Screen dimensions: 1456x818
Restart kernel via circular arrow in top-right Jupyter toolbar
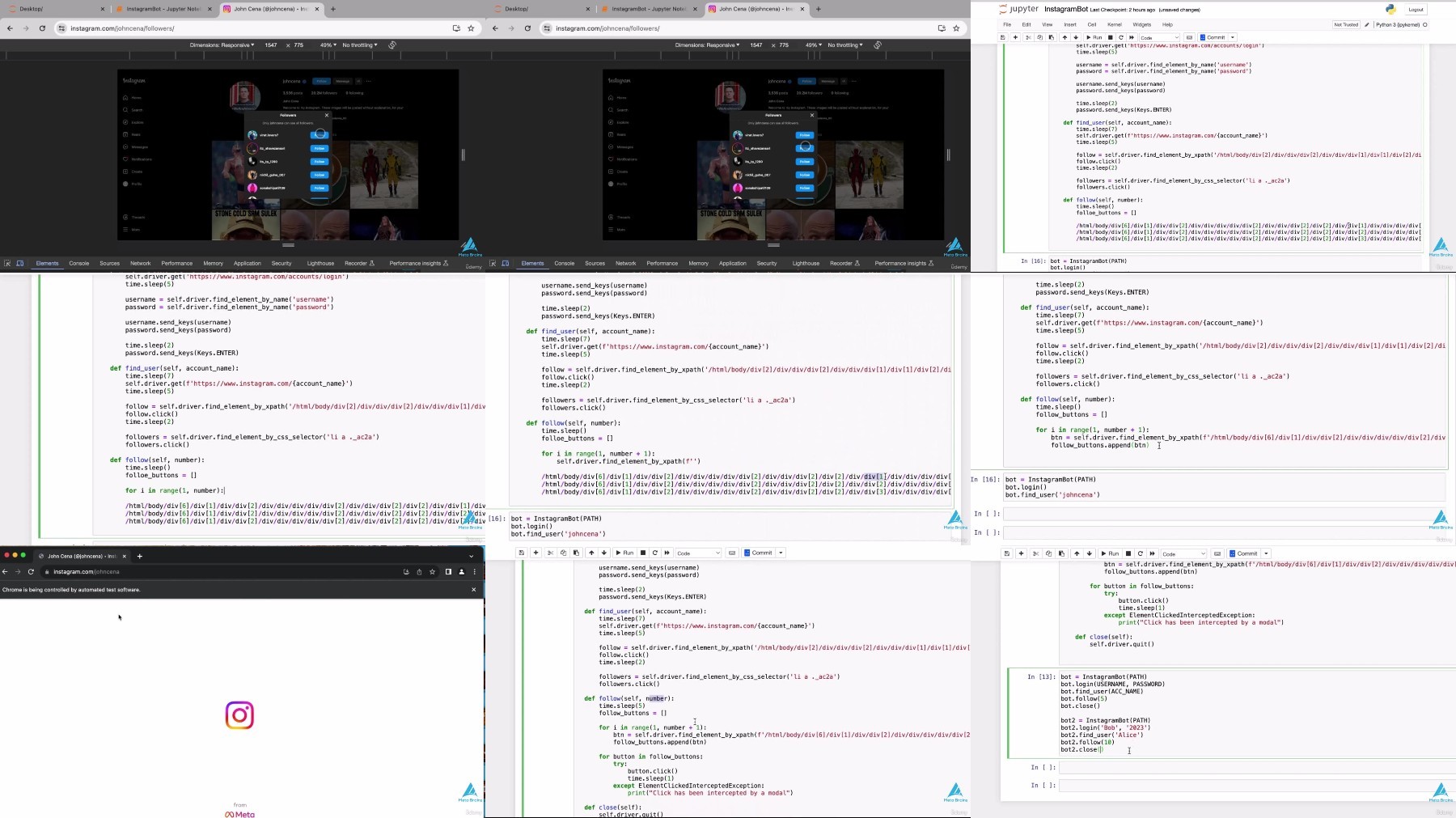[1121, 37]
